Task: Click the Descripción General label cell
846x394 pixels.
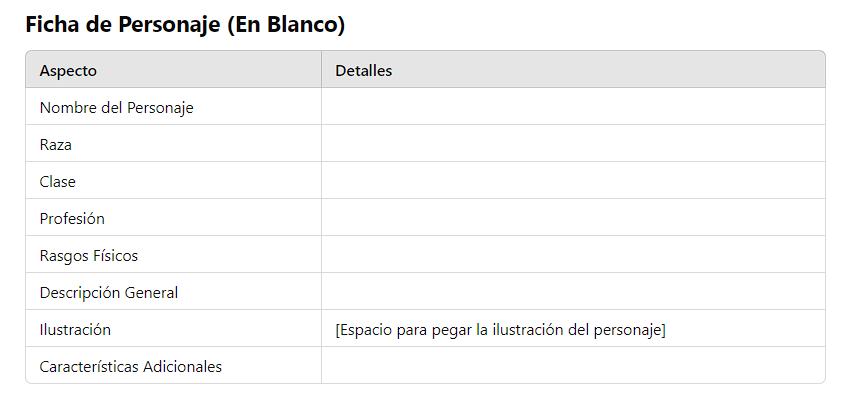Action: point(173,291)
